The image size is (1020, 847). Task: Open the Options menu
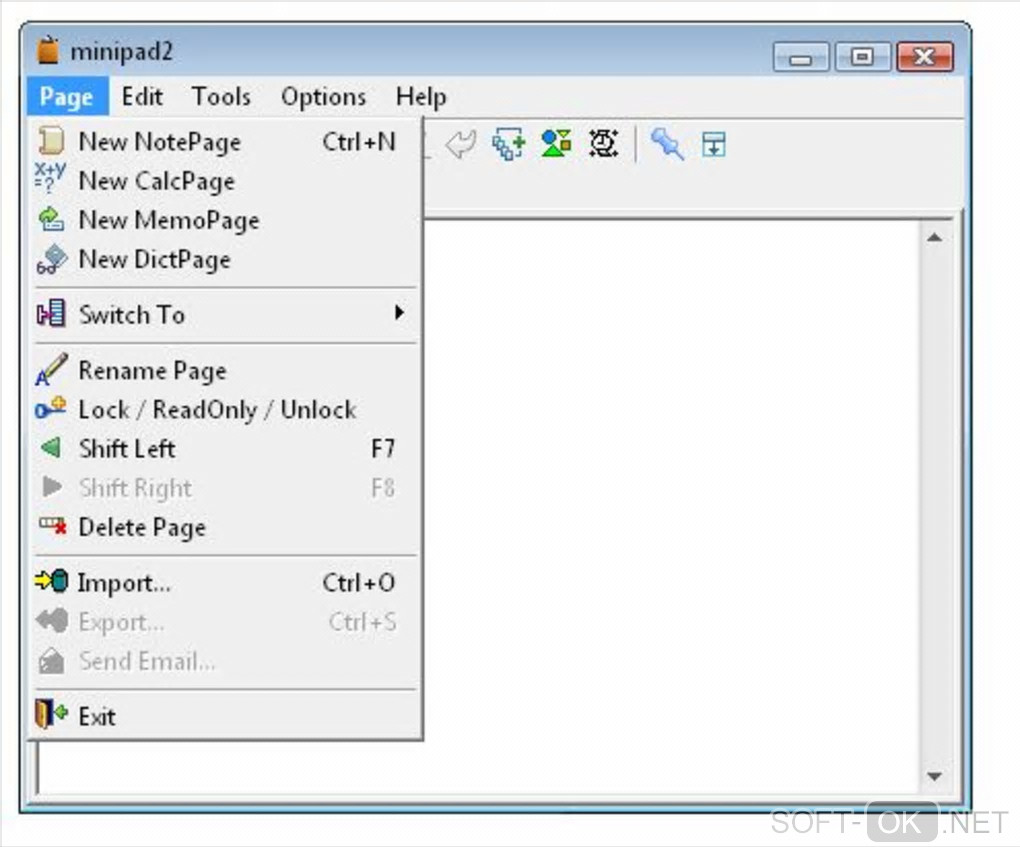(x=323, y=96)
